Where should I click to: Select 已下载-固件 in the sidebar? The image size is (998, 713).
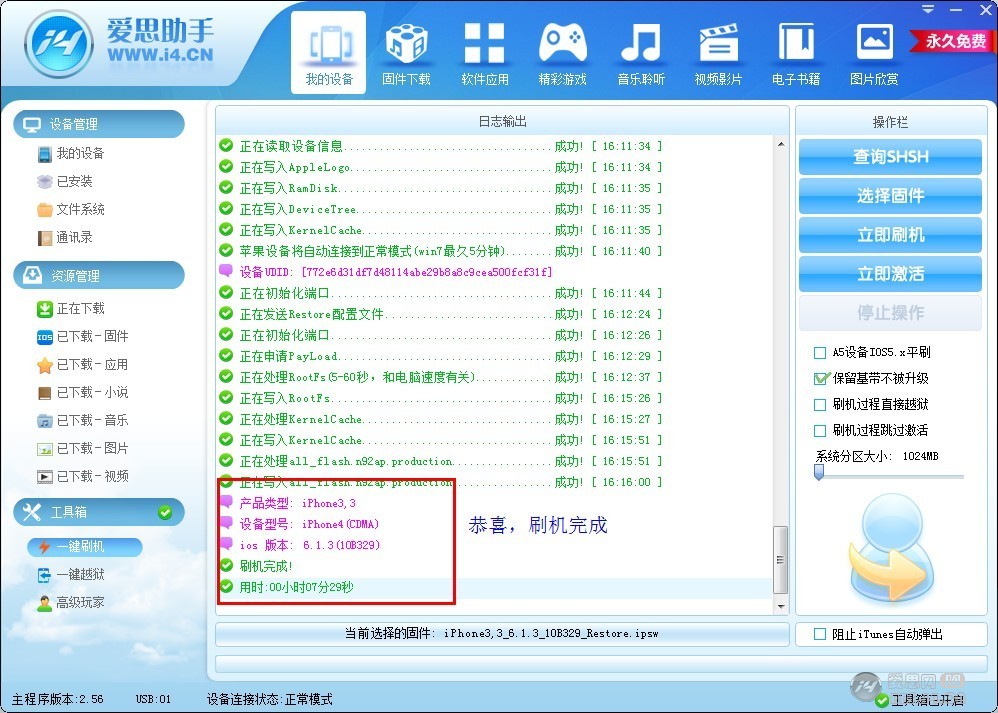(x=92, y=337)
